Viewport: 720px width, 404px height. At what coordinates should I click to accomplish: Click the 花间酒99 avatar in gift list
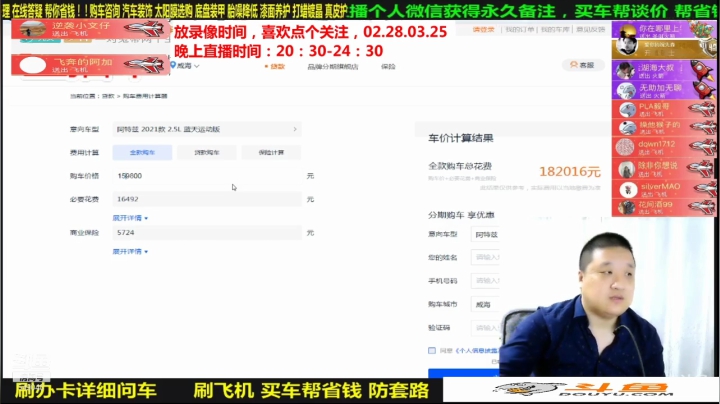(x=626, y=208)
